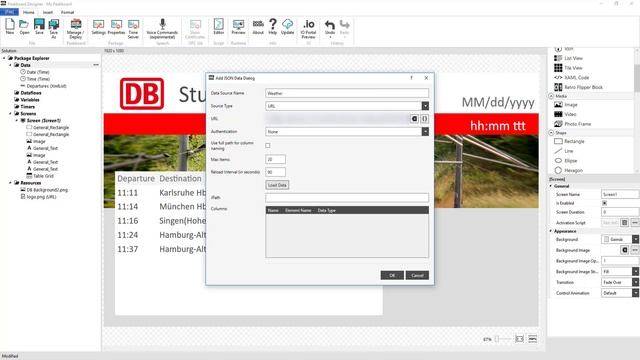Open the Source Type dropdown
This screenshot has width=640, height=360.
coord(425,106)
